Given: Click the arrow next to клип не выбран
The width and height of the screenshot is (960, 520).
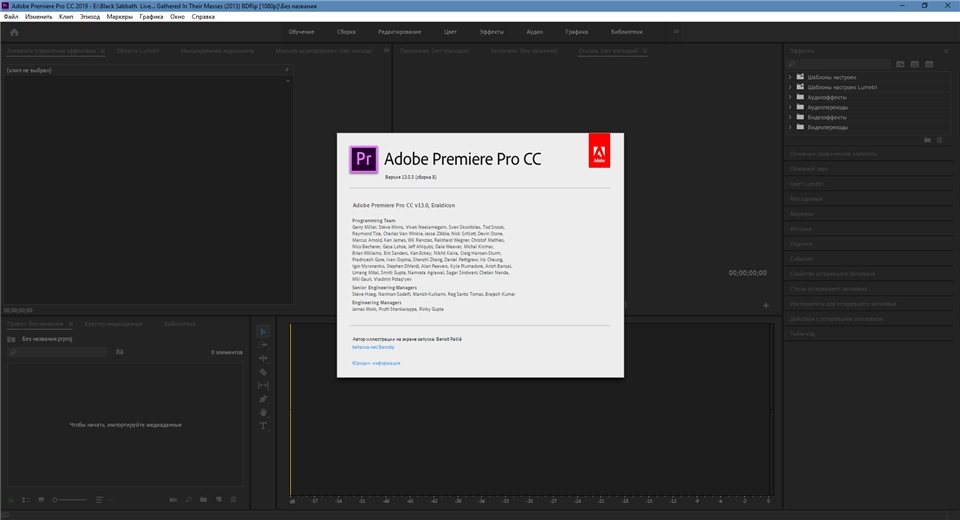Looking at the screenshot, I should tap(287, 70).
